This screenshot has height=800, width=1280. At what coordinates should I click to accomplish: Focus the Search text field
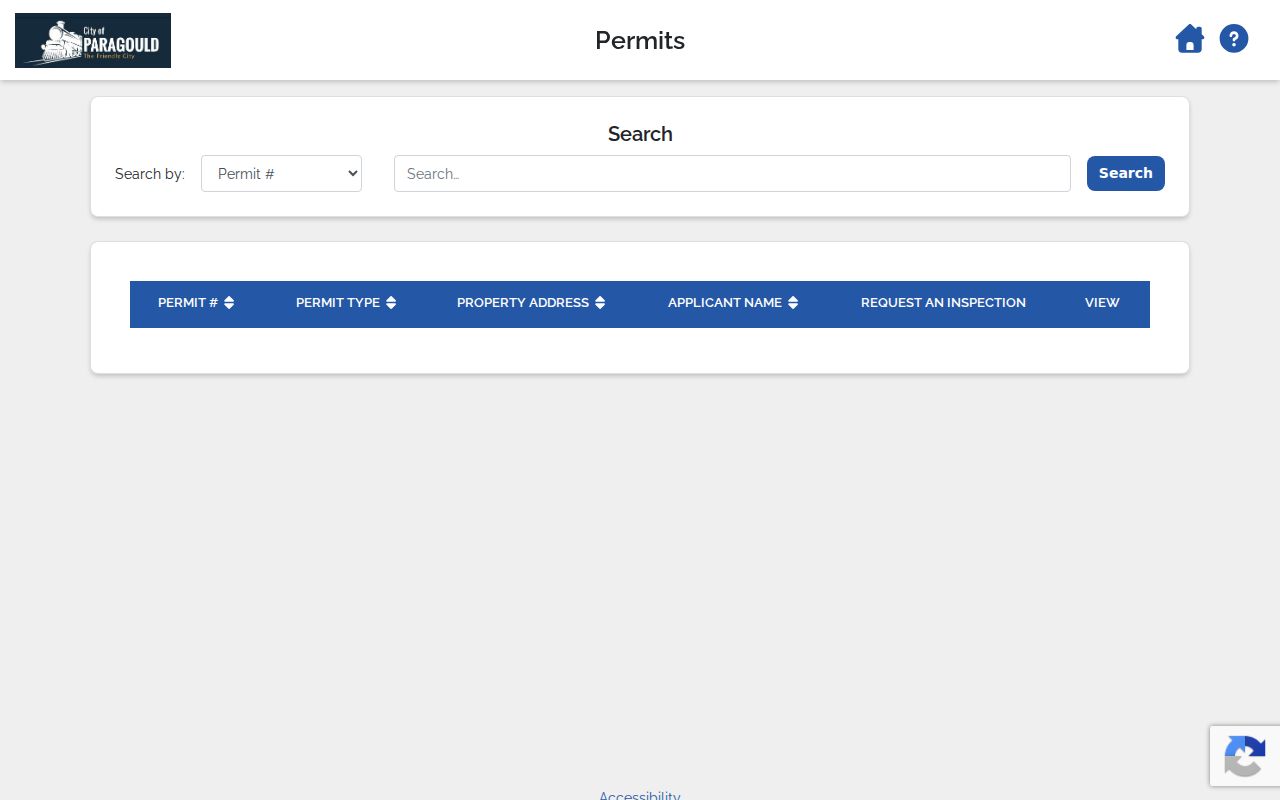[x=732, y=173]
